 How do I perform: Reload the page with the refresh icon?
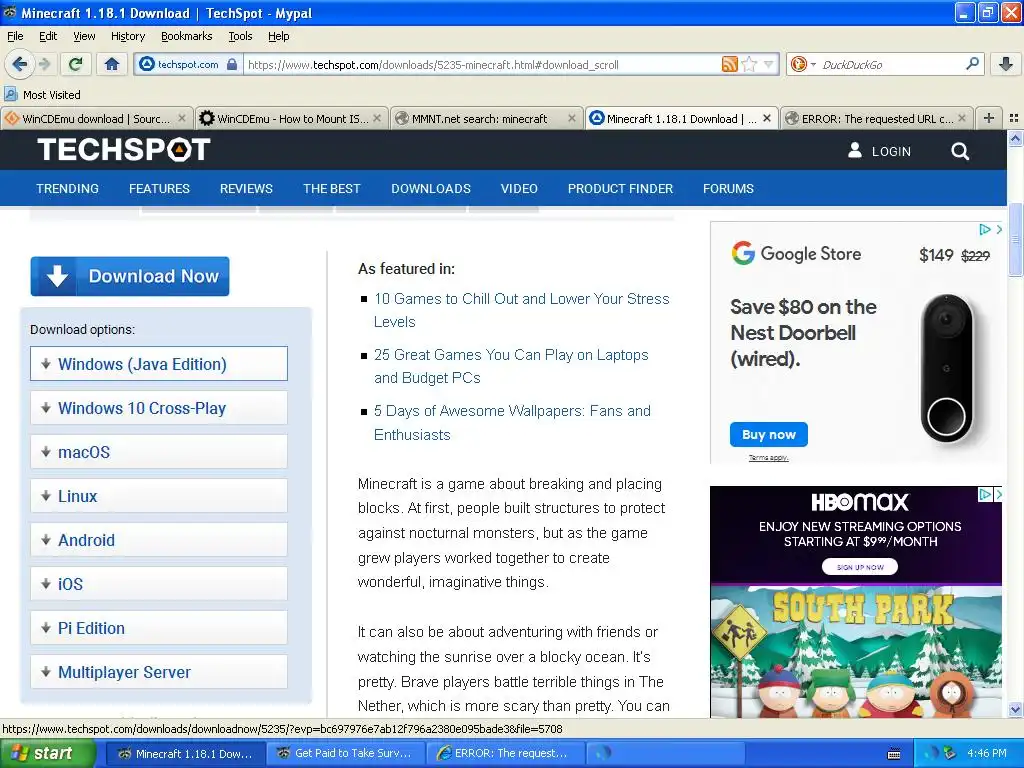click(76, 64)
